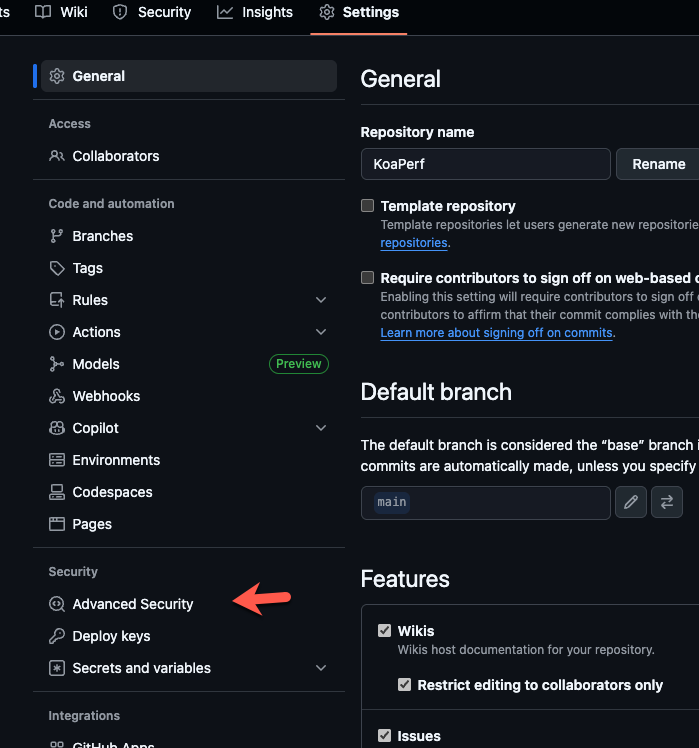The height and width of the screenshot is (748, 699).
Task: Click the Copilot sidebar label
Action: click(x=95, y=428)
